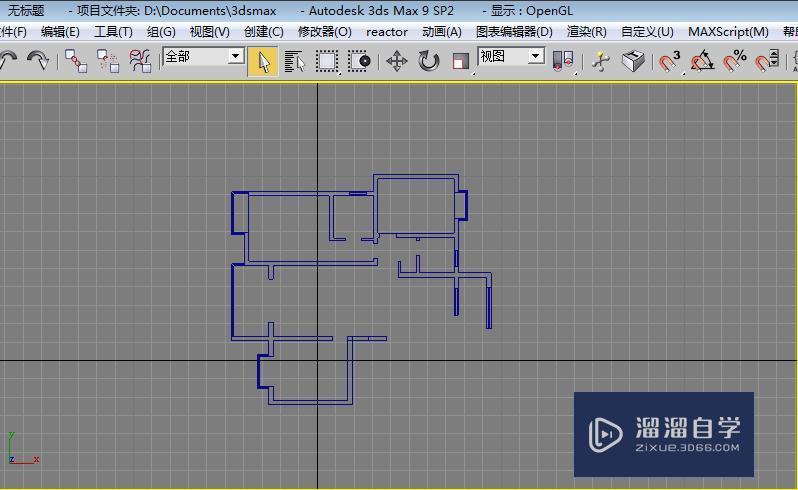The image size is (798, 490).
Task: Click Use Pivot Point Center icon
Action: pos(563,62)
